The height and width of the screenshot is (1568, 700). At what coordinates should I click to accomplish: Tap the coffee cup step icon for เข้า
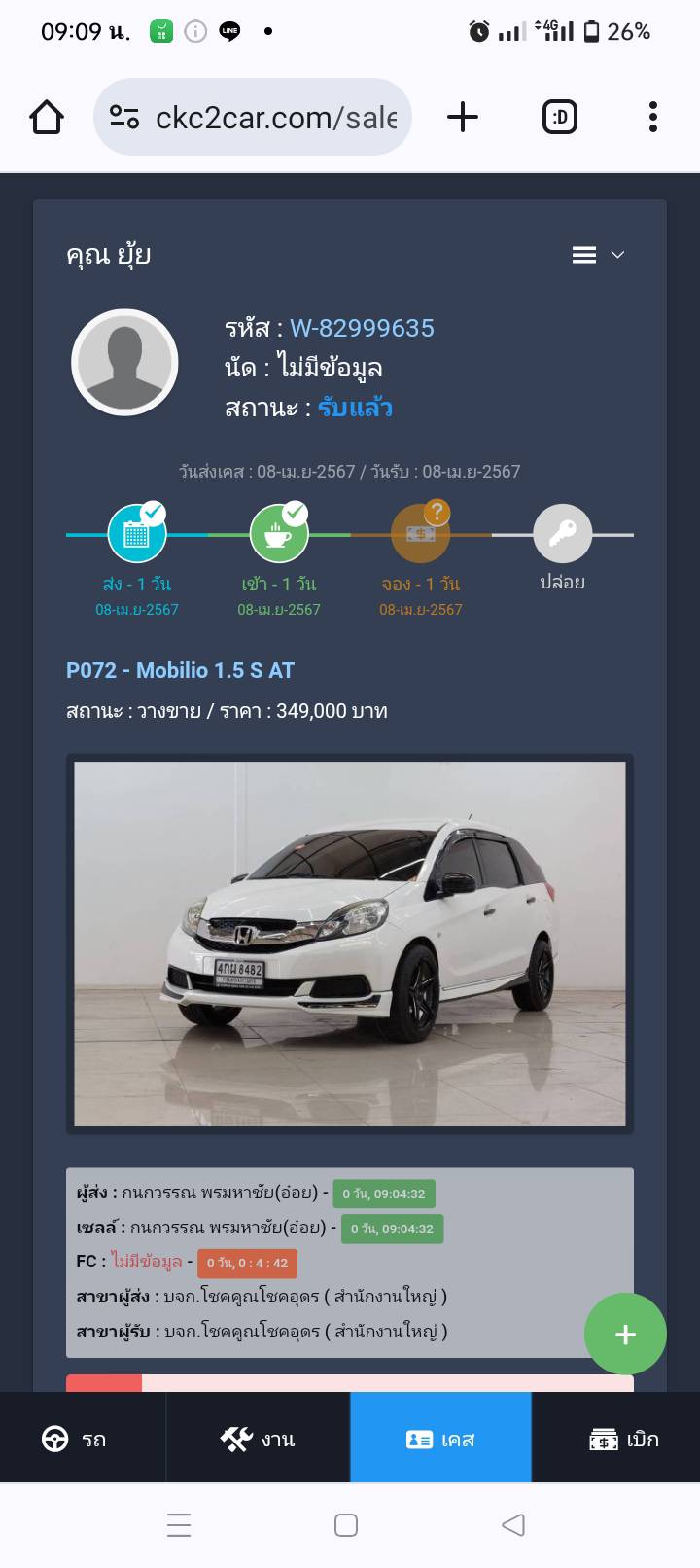pyautogui.click(x=279, y=533)
